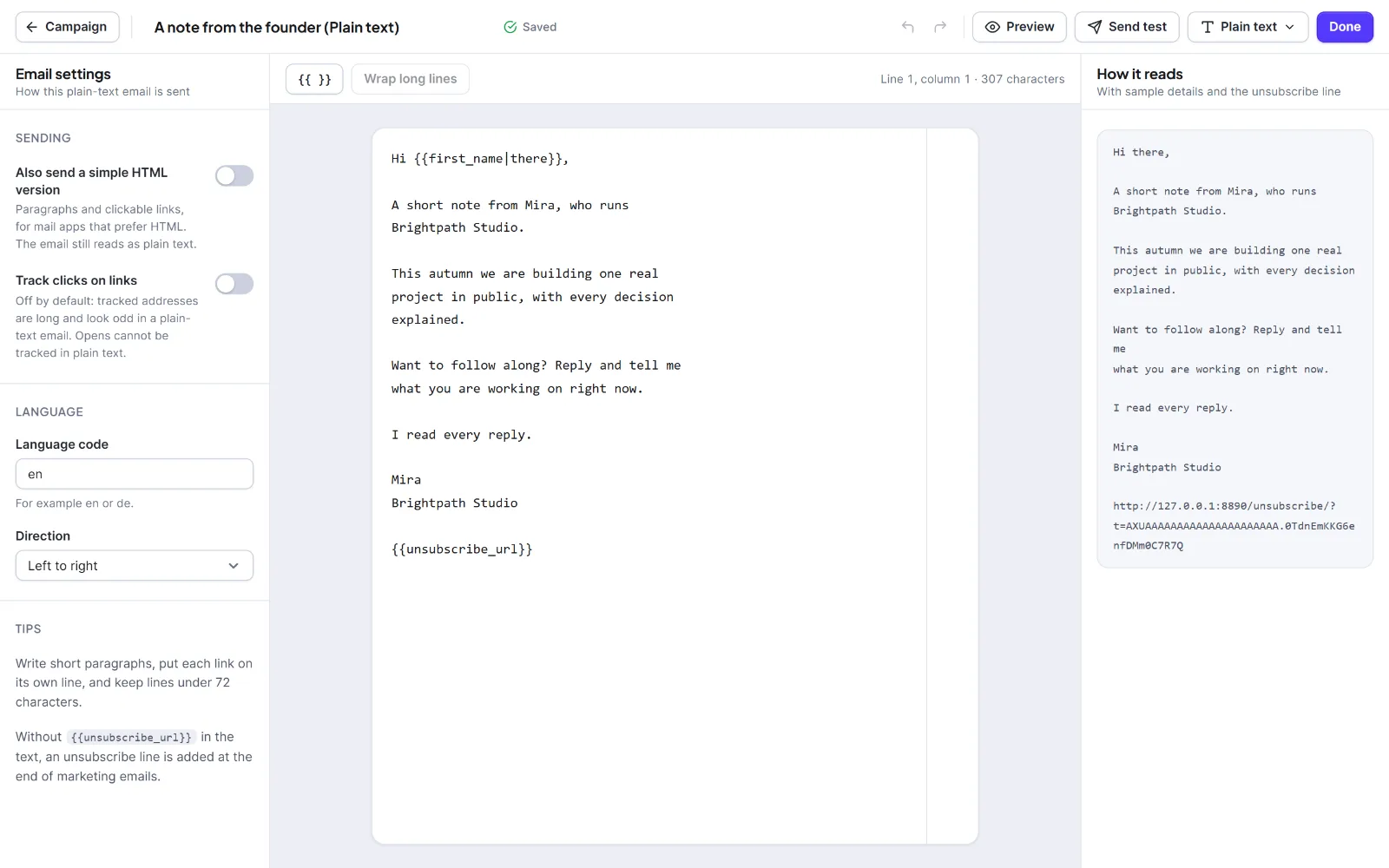Click the Language code input field

(135, 474)
